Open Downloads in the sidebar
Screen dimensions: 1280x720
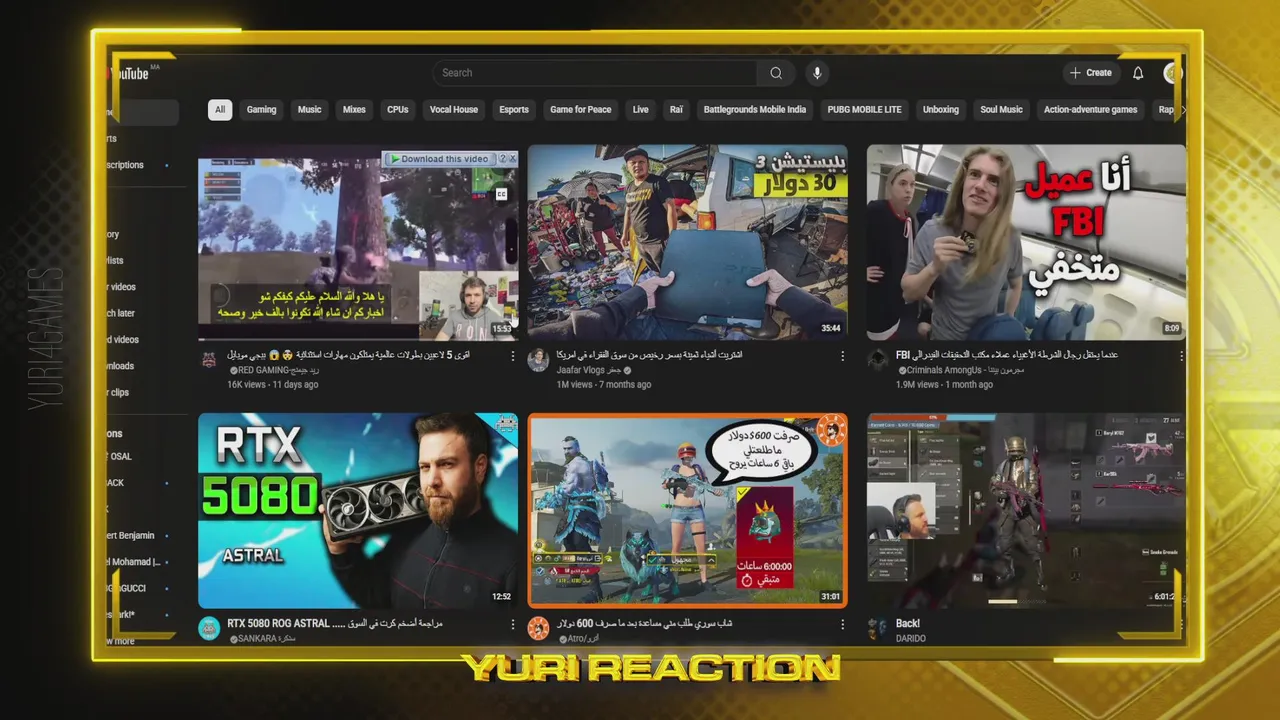pos(120,366)
